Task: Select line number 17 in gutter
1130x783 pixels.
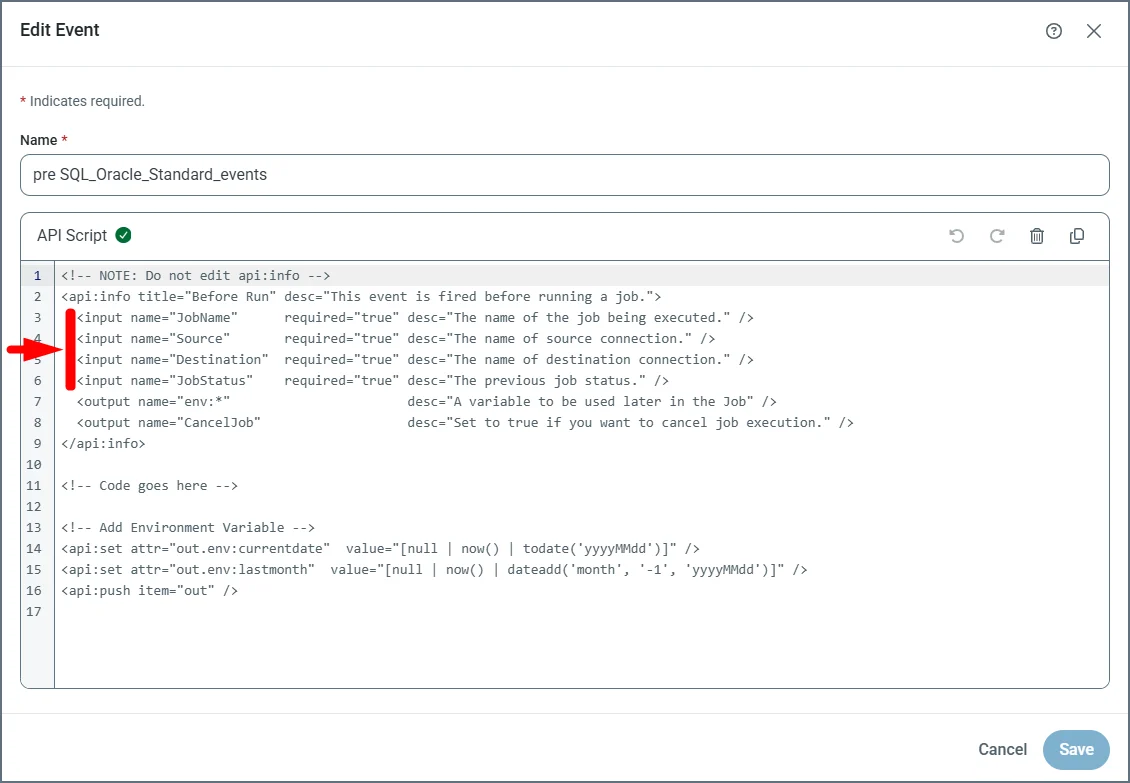Action: click(x=34, y=611)
